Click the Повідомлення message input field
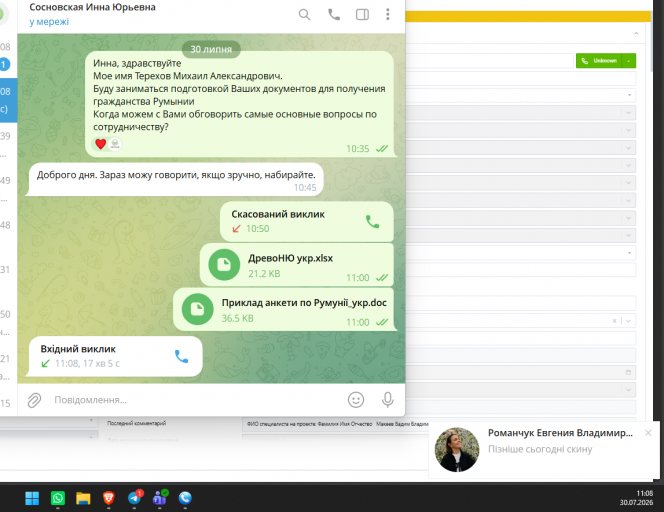664x512 pixels. coord(197,400)
